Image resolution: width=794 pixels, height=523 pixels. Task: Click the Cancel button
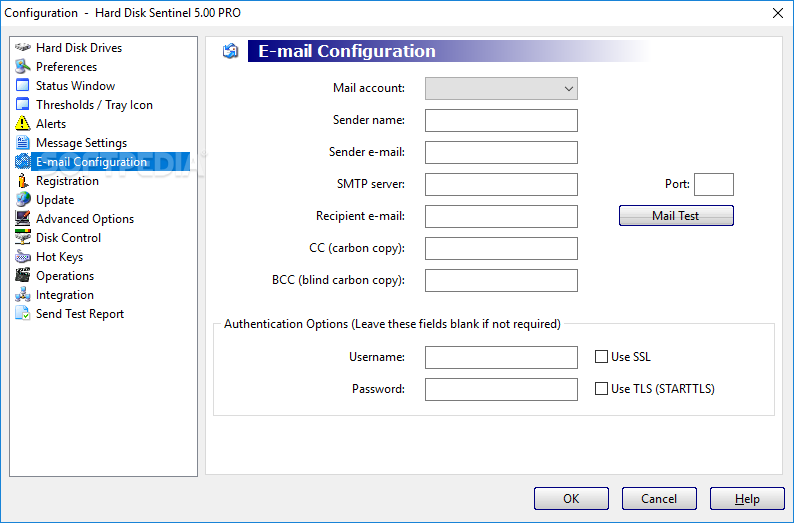pyautogui.click(x=659, y=499)
